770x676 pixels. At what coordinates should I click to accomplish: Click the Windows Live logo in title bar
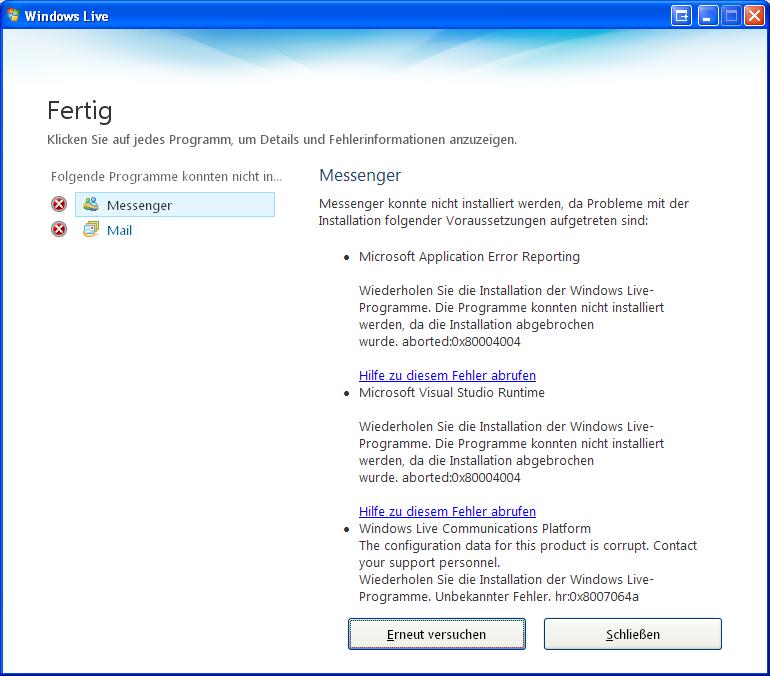coord(13,15)
